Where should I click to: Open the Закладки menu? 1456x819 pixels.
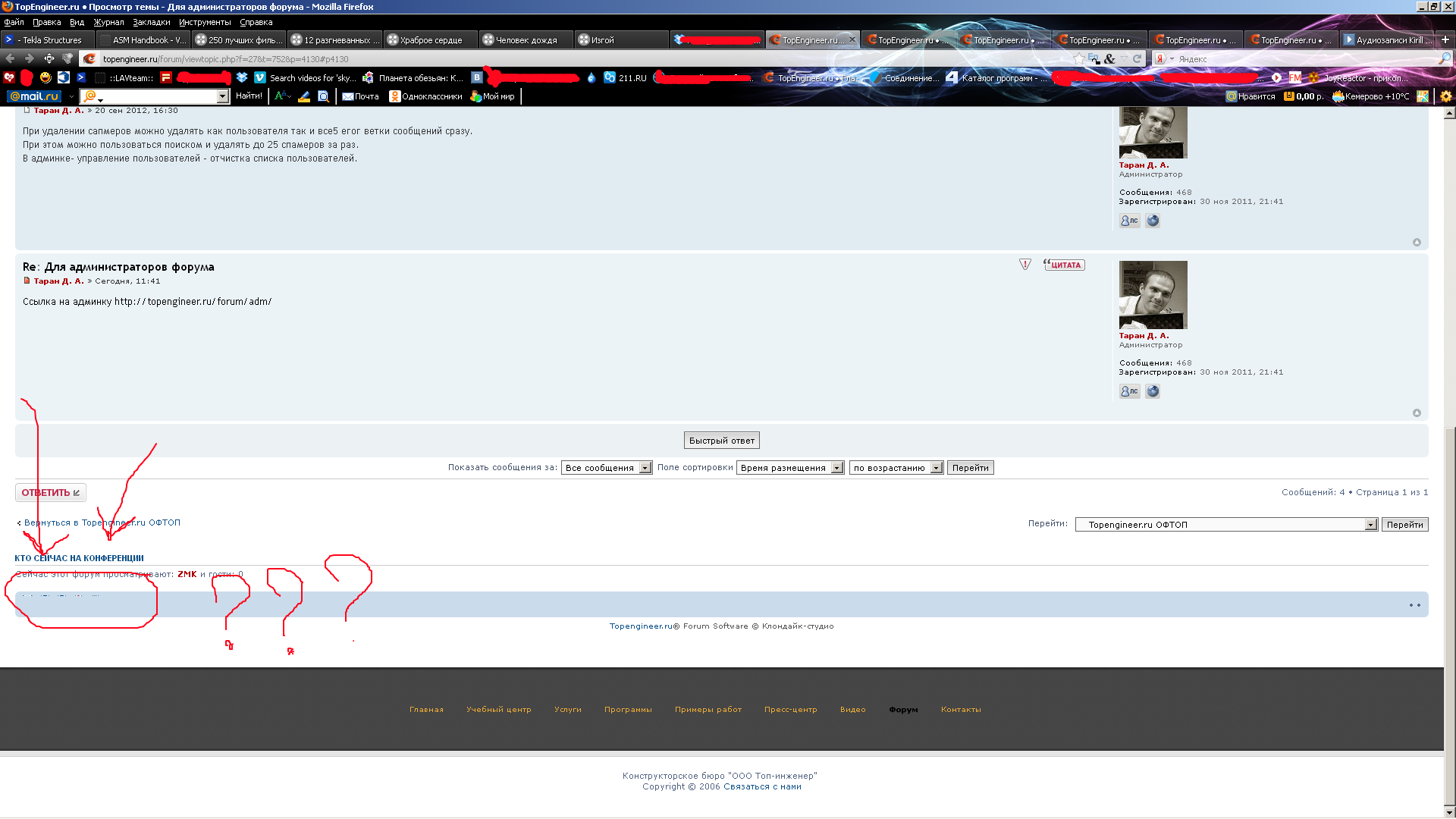[x=151, y=22]
